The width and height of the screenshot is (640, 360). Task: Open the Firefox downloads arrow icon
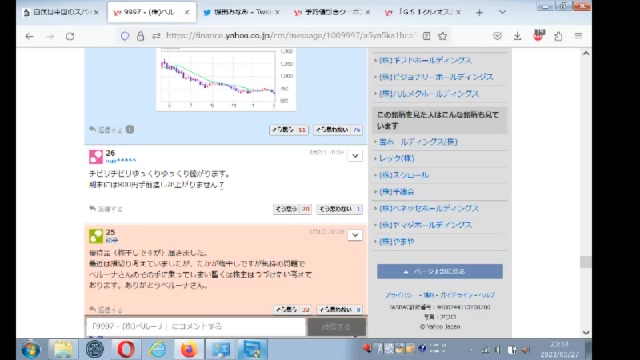(x=517, y=36)
